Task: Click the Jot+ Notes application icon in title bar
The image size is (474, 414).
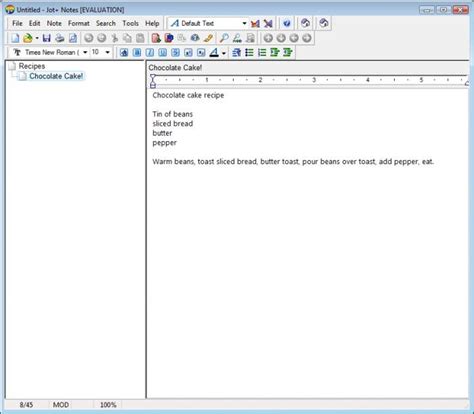Action: 10,10
